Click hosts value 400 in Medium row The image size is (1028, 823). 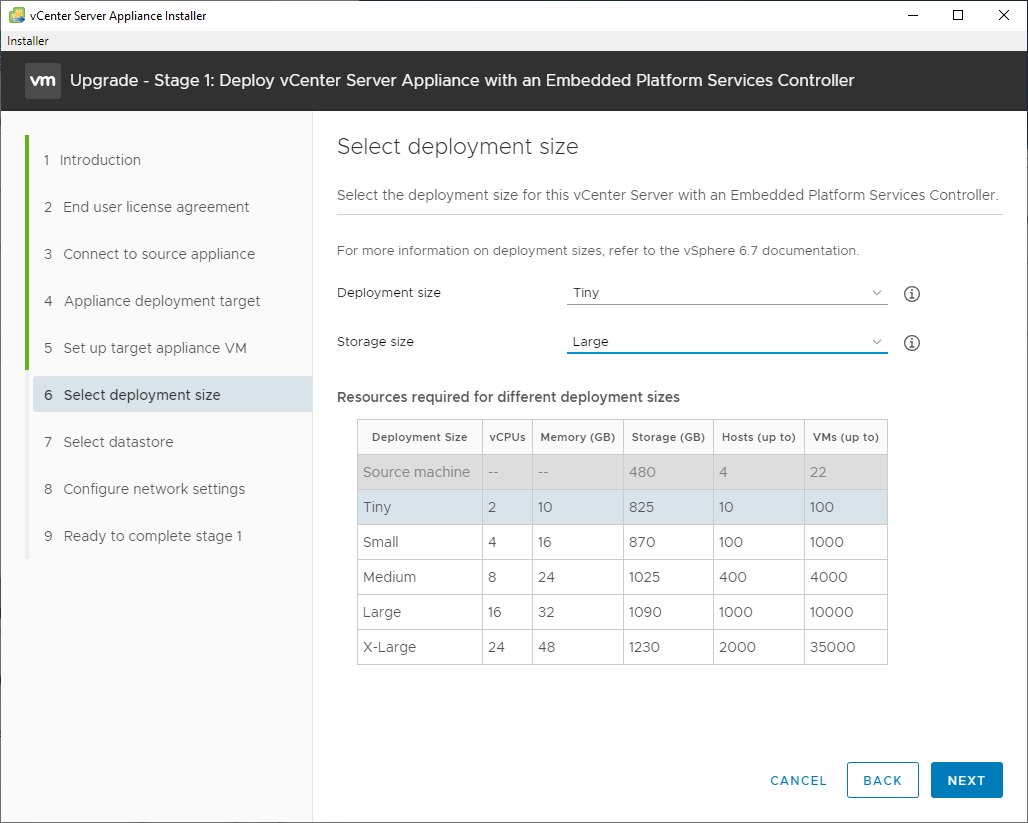(732, 577)
